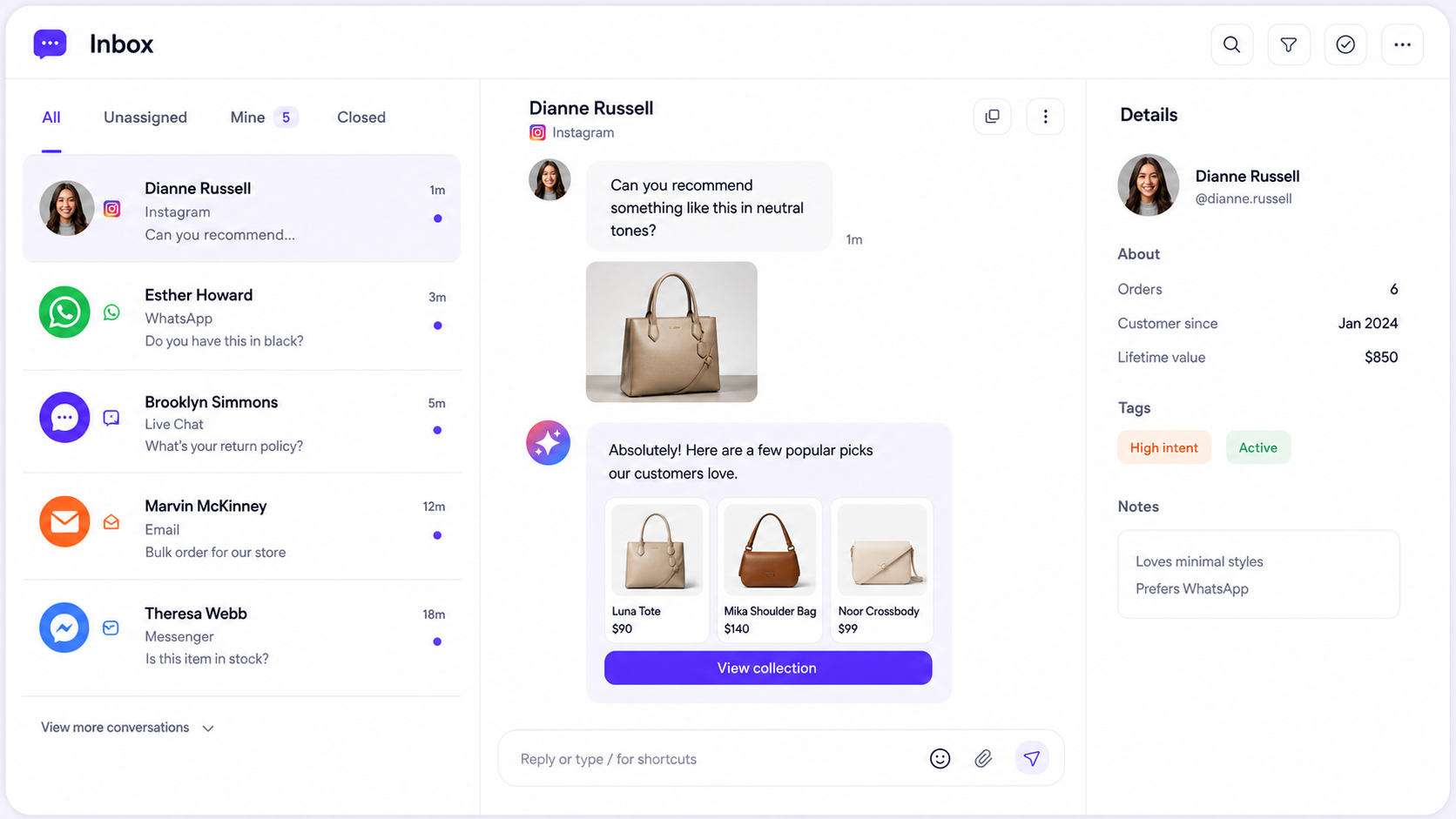Screen dimensions: 1456x819
Task: Click the purple Inbox chat logo
Action: (50, 44)
